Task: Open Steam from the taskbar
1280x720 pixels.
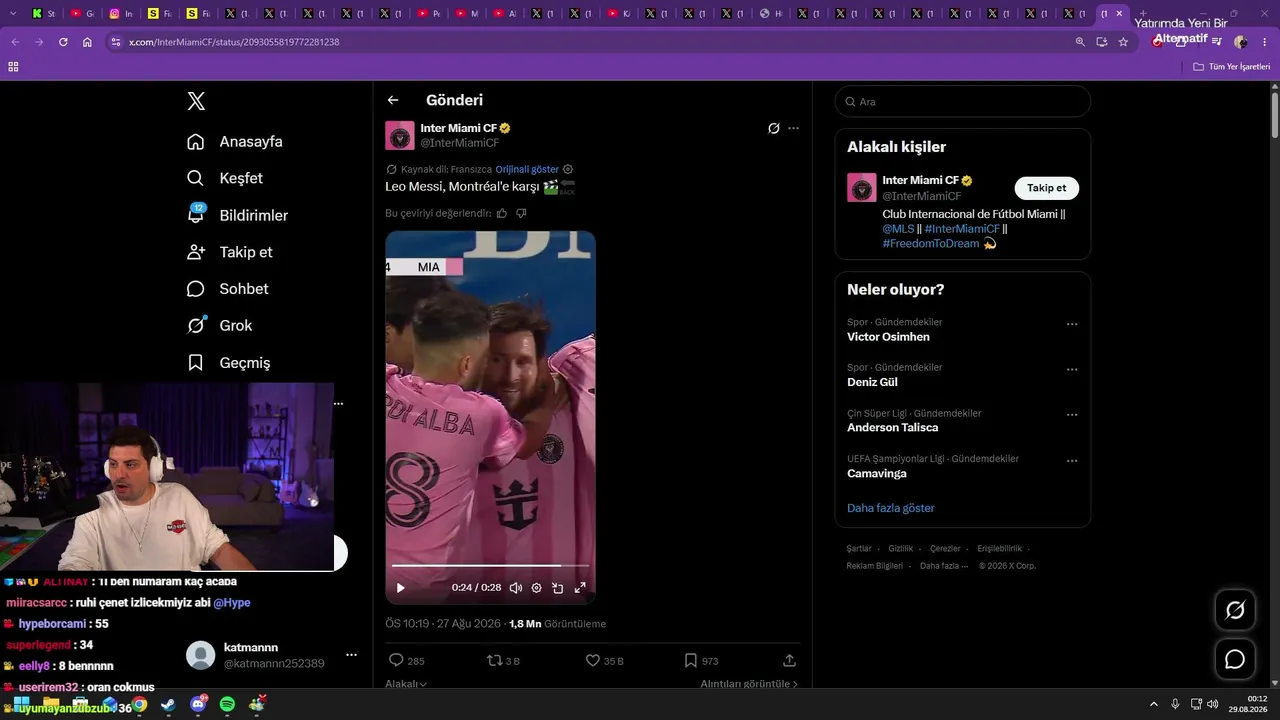Action: point(168,705)
